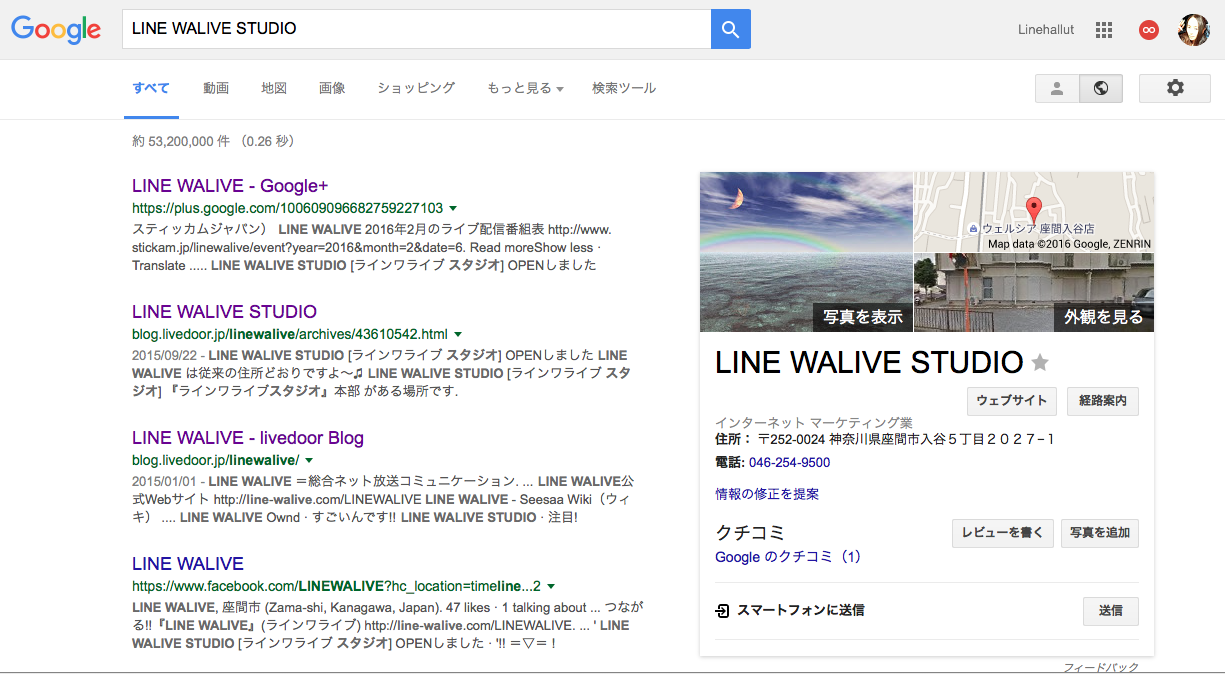The width and height of the screenshot is (1225, 674).
Task: Expand arrow beside the facebook.com result URL
Action: (551, 586)
